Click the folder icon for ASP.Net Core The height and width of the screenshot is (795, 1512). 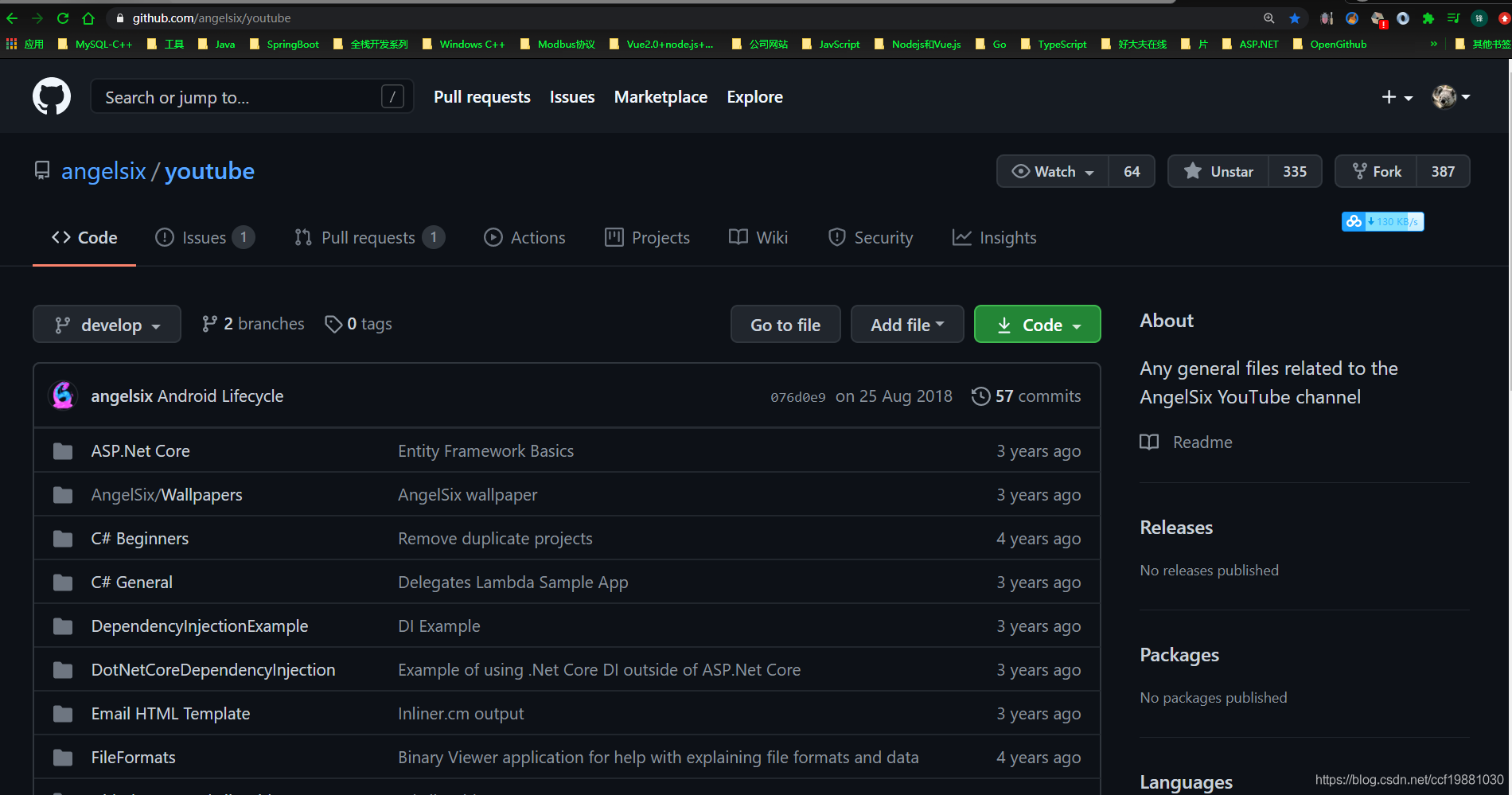tap(63, 451)
